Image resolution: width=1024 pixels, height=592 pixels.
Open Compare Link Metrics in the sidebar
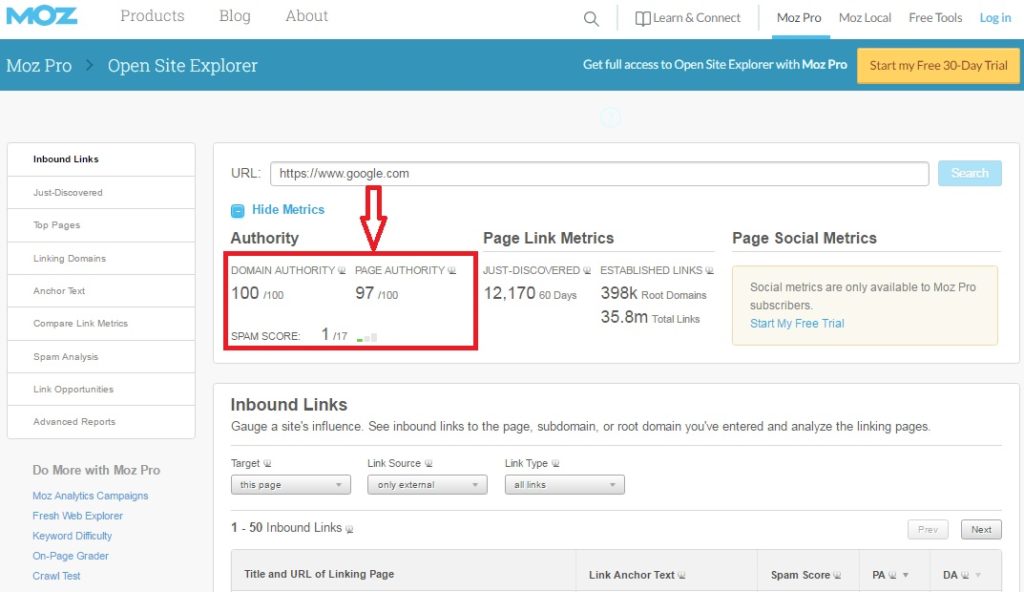click(x=101, y=323)
